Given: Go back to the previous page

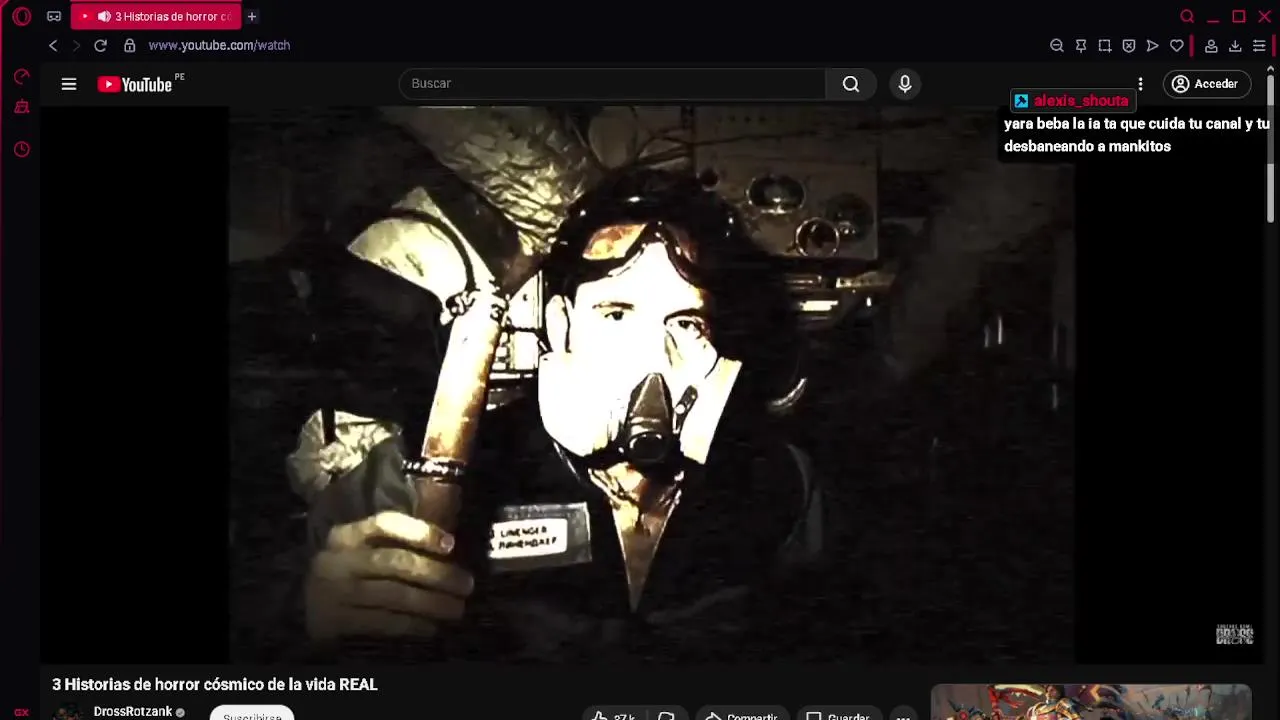Looking at the screenshot, I should [x=53, y=45].
